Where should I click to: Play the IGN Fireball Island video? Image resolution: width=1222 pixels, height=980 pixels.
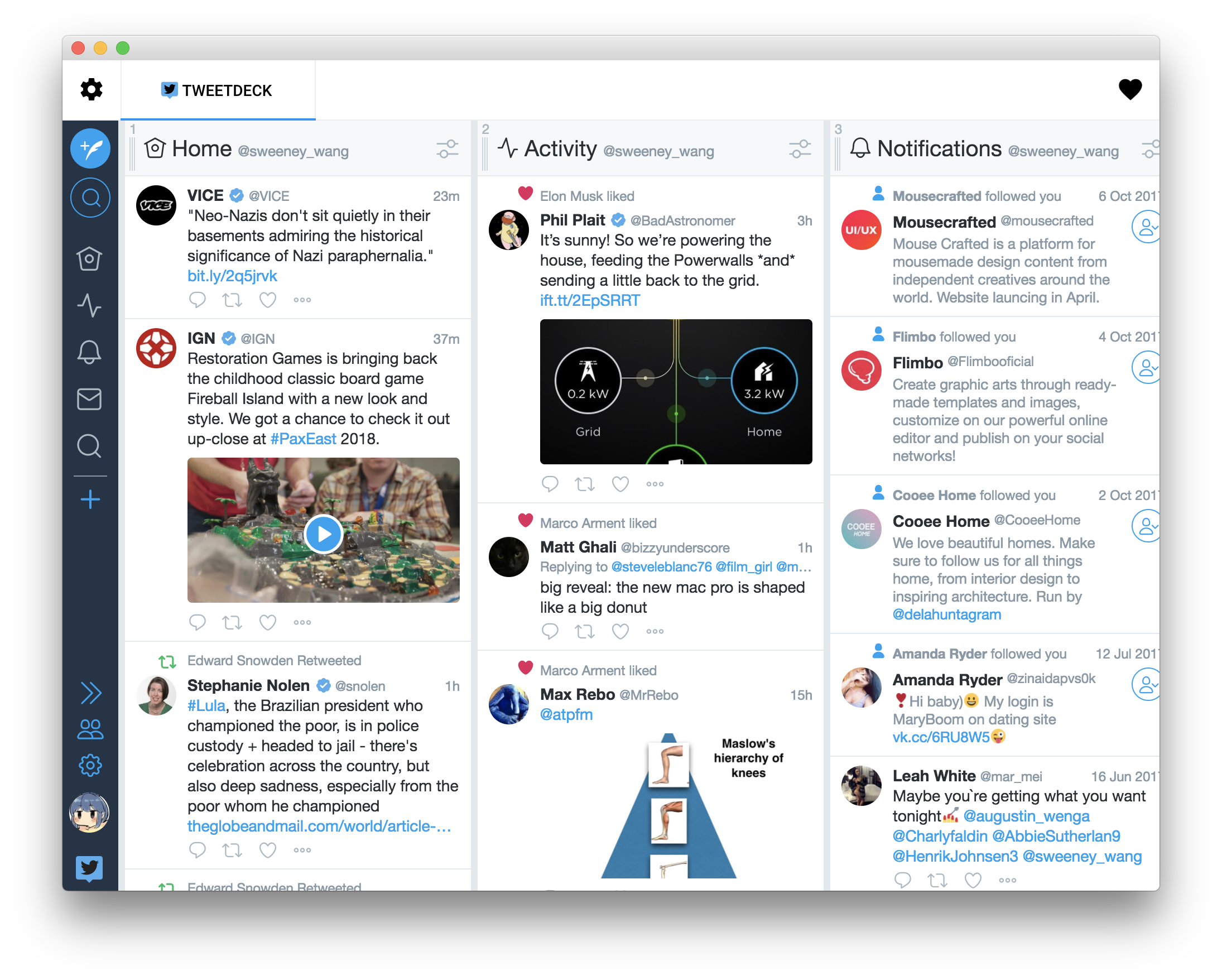[x=323, y=534]
